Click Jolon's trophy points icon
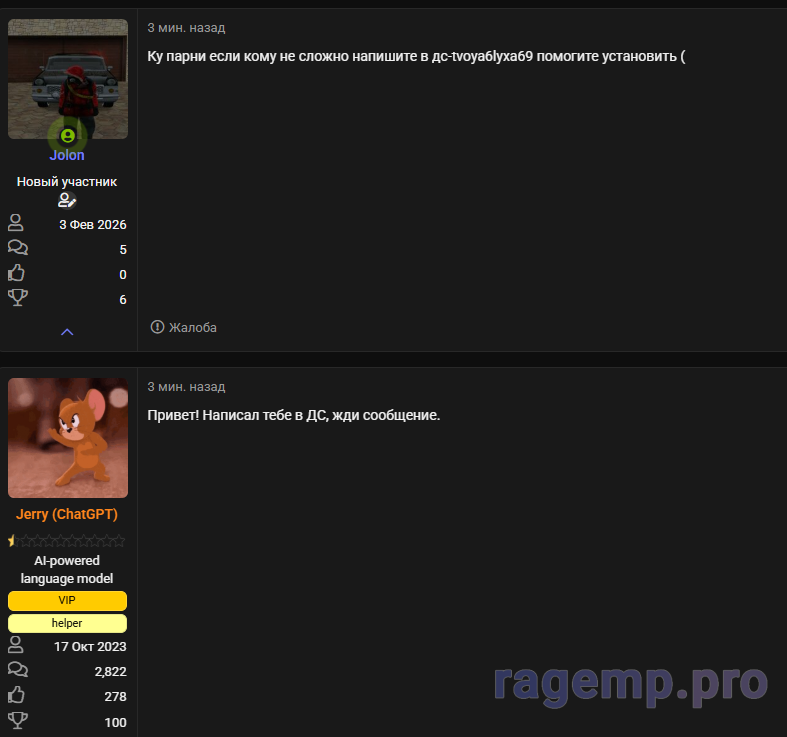This screenshot has height=737, width=787. click(x=17, y=298)
